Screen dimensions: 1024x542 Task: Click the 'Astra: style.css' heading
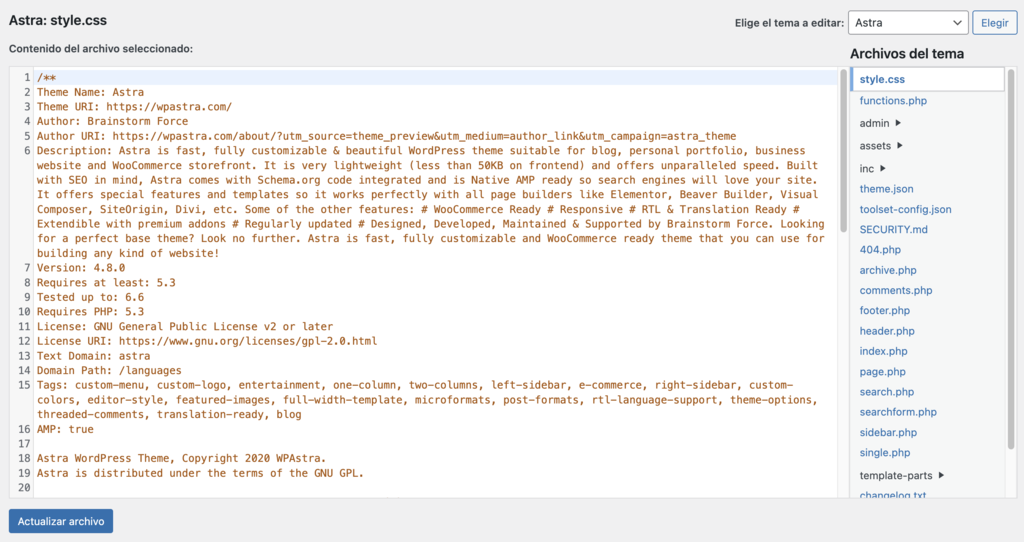[57, 20]
